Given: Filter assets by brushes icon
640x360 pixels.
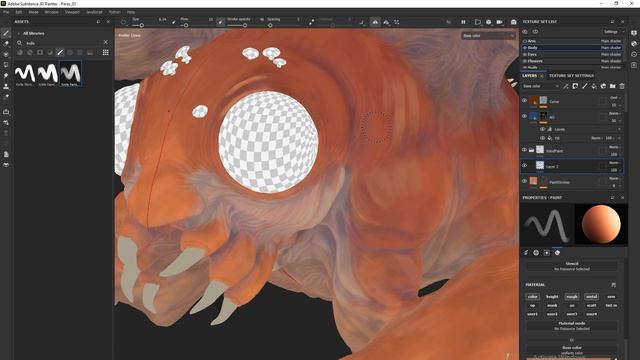Looking at the screenshot, I should (x=60, y=52).
